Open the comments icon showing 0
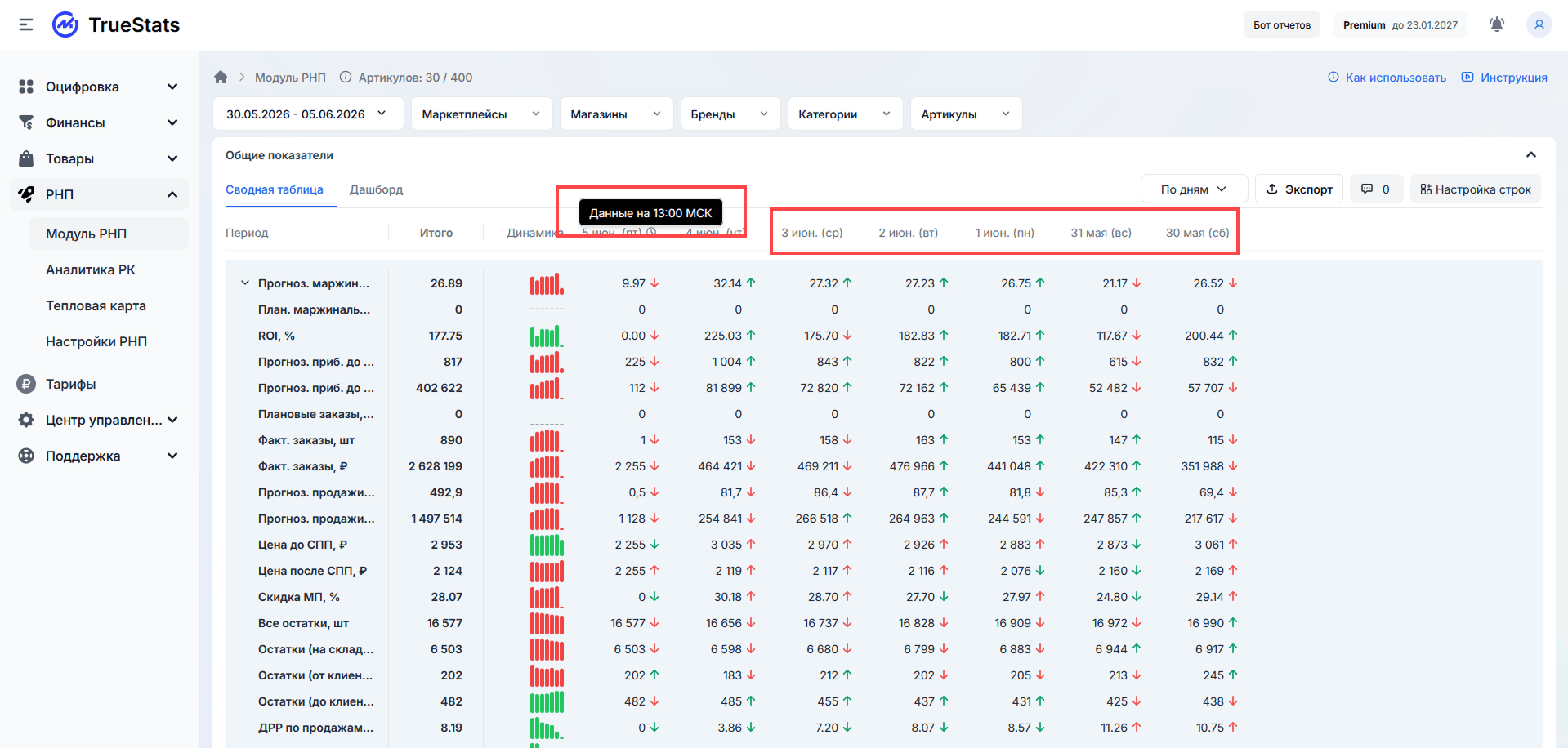 pyautogui.click(x=1376, y=189)
